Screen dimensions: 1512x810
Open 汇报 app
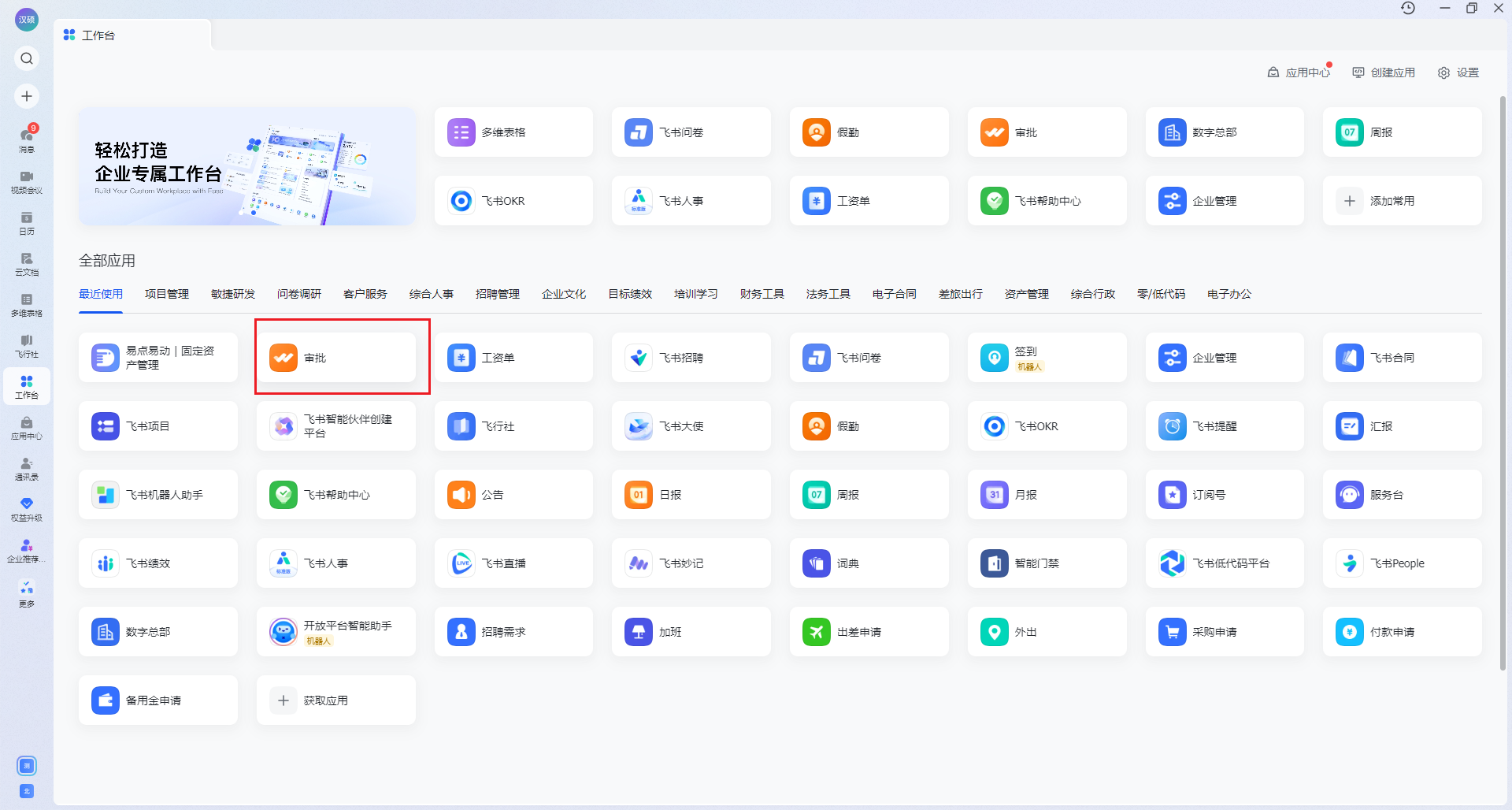pyautogui.click(x=1403, y=425)
